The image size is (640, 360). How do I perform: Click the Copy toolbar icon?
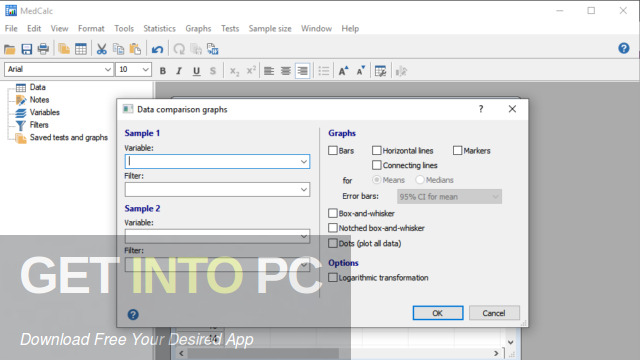tap(118, 49)
